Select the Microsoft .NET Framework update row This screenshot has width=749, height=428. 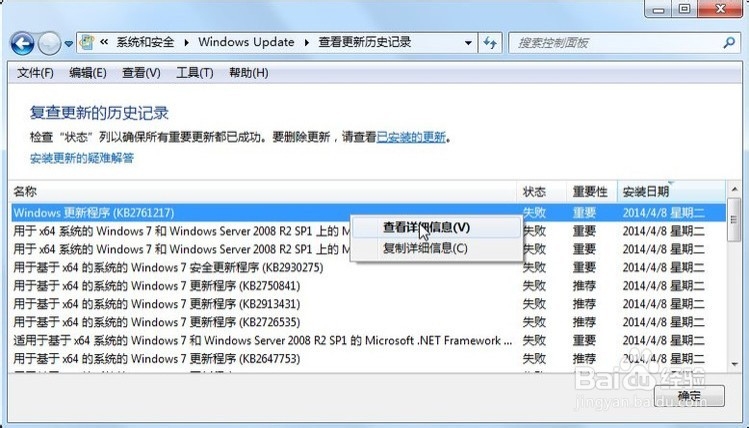point(368,341)
